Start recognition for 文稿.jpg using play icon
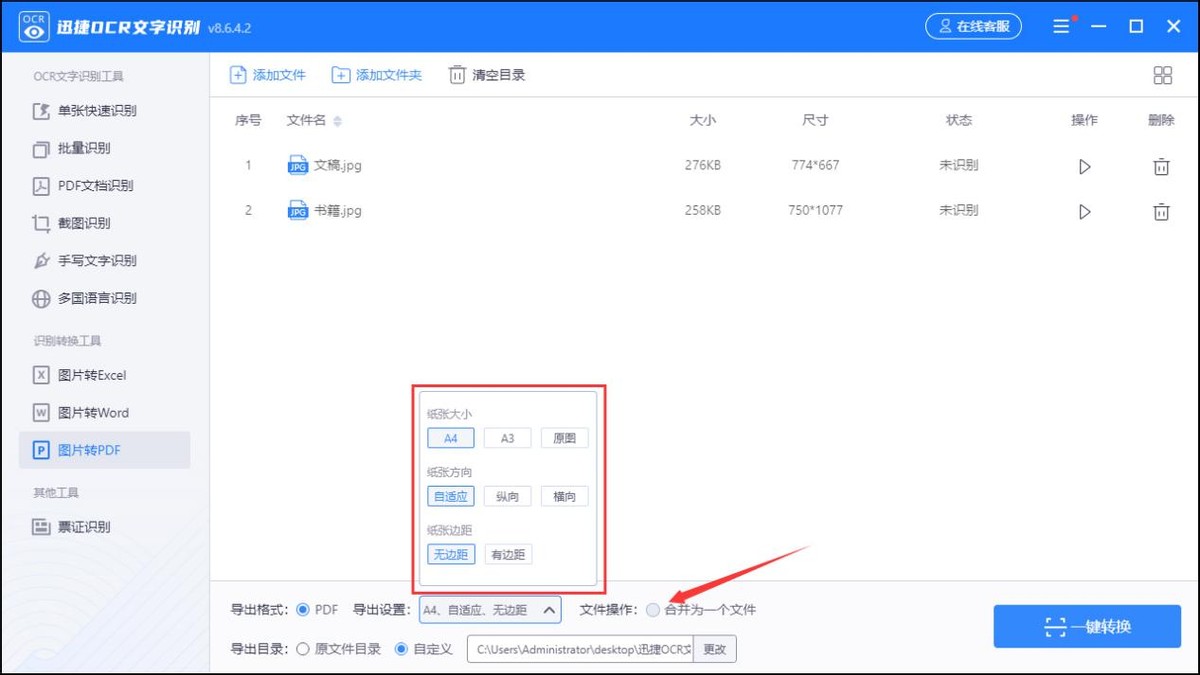The height and width of the screenshot is (675, 1200). pos(1084,167)
